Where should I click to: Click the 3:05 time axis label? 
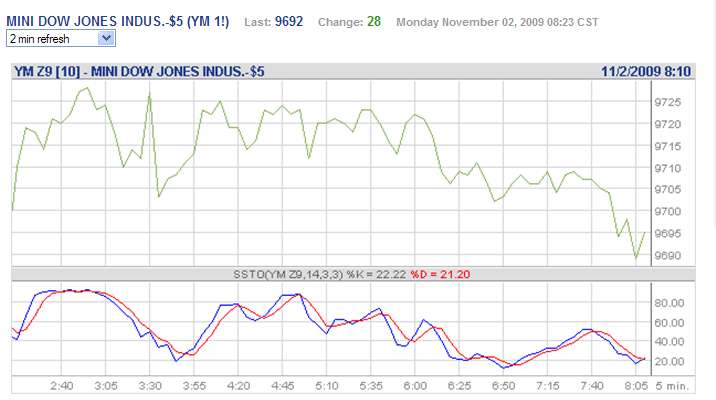pos(106,386)
